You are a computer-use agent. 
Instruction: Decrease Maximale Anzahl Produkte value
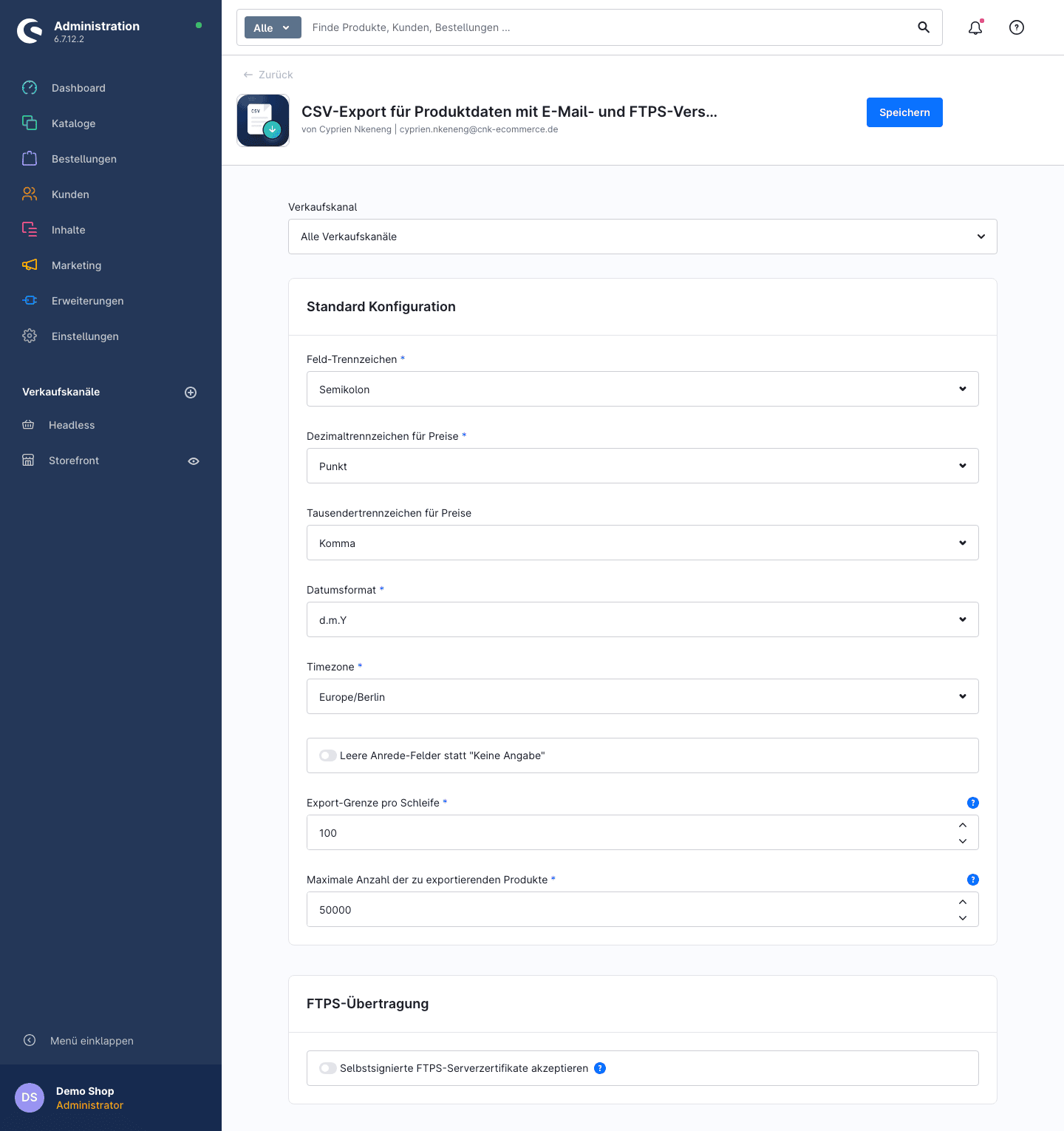coord(963,918)
